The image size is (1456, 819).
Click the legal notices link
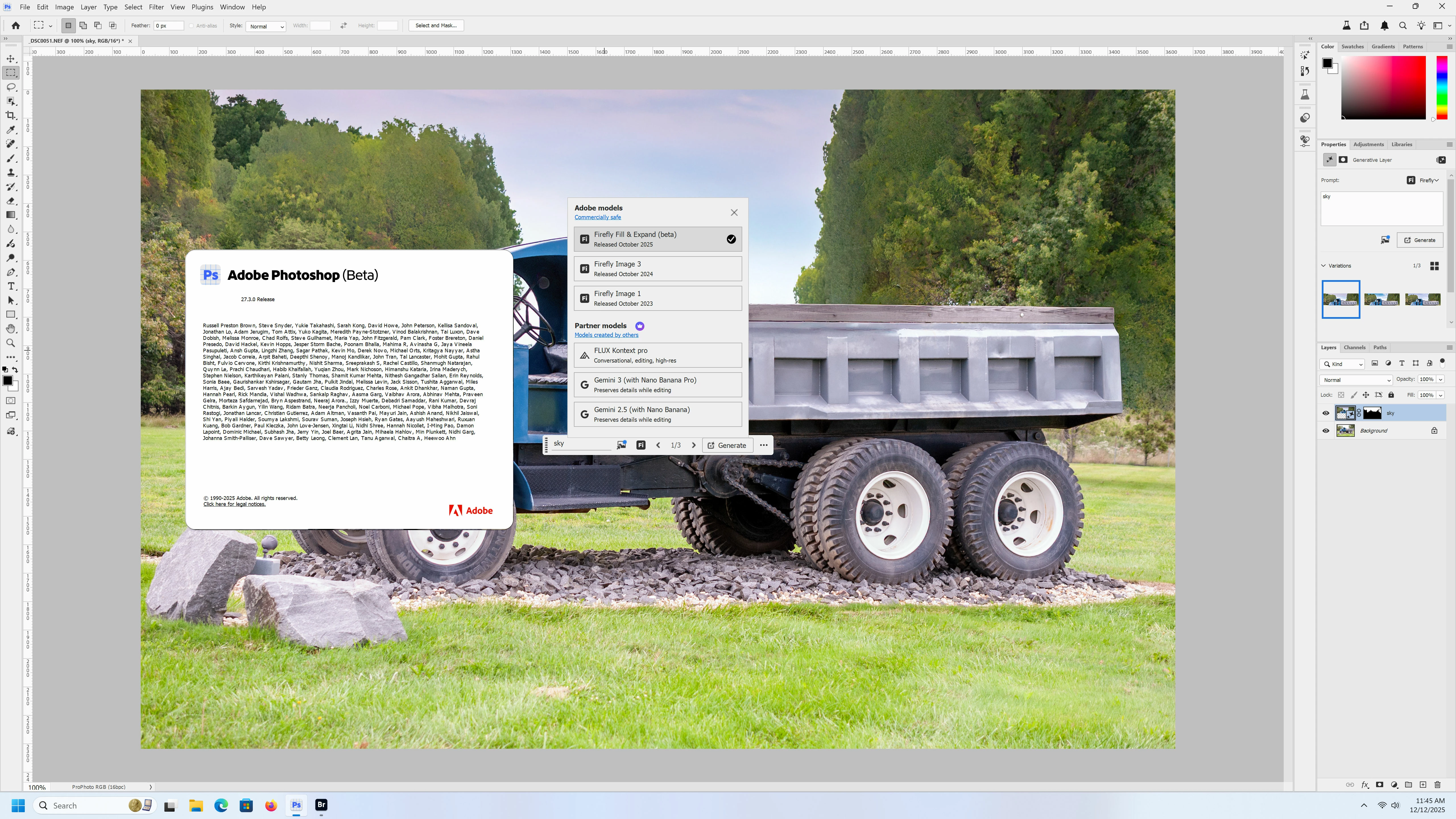point(234,504)
